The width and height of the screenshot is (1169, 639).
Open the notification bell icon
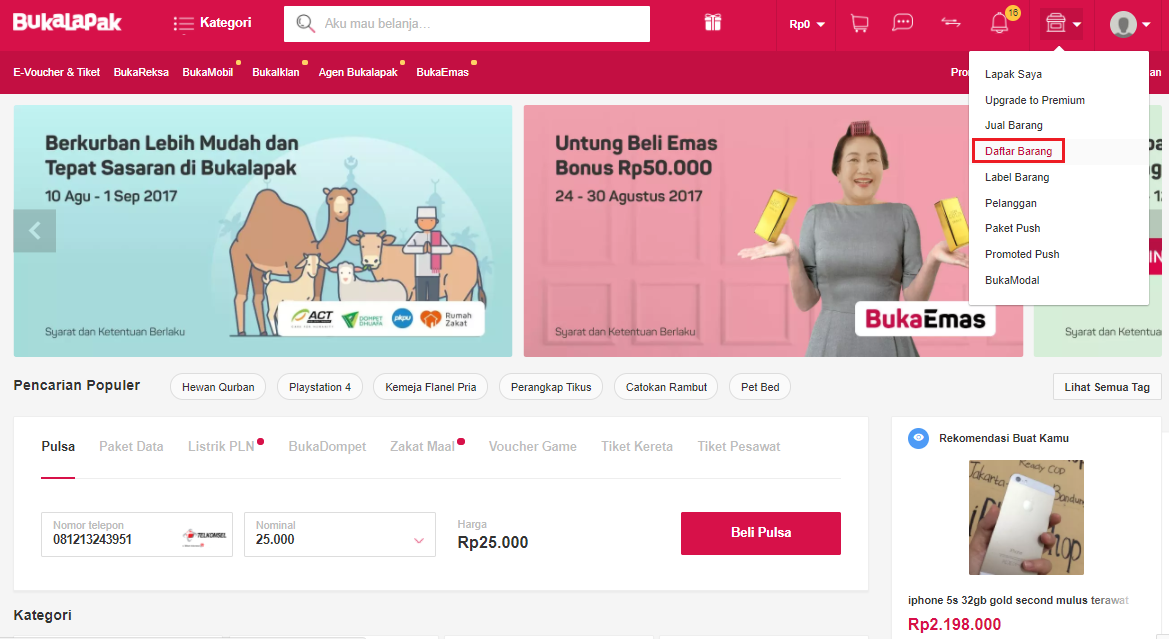(999, 23)
